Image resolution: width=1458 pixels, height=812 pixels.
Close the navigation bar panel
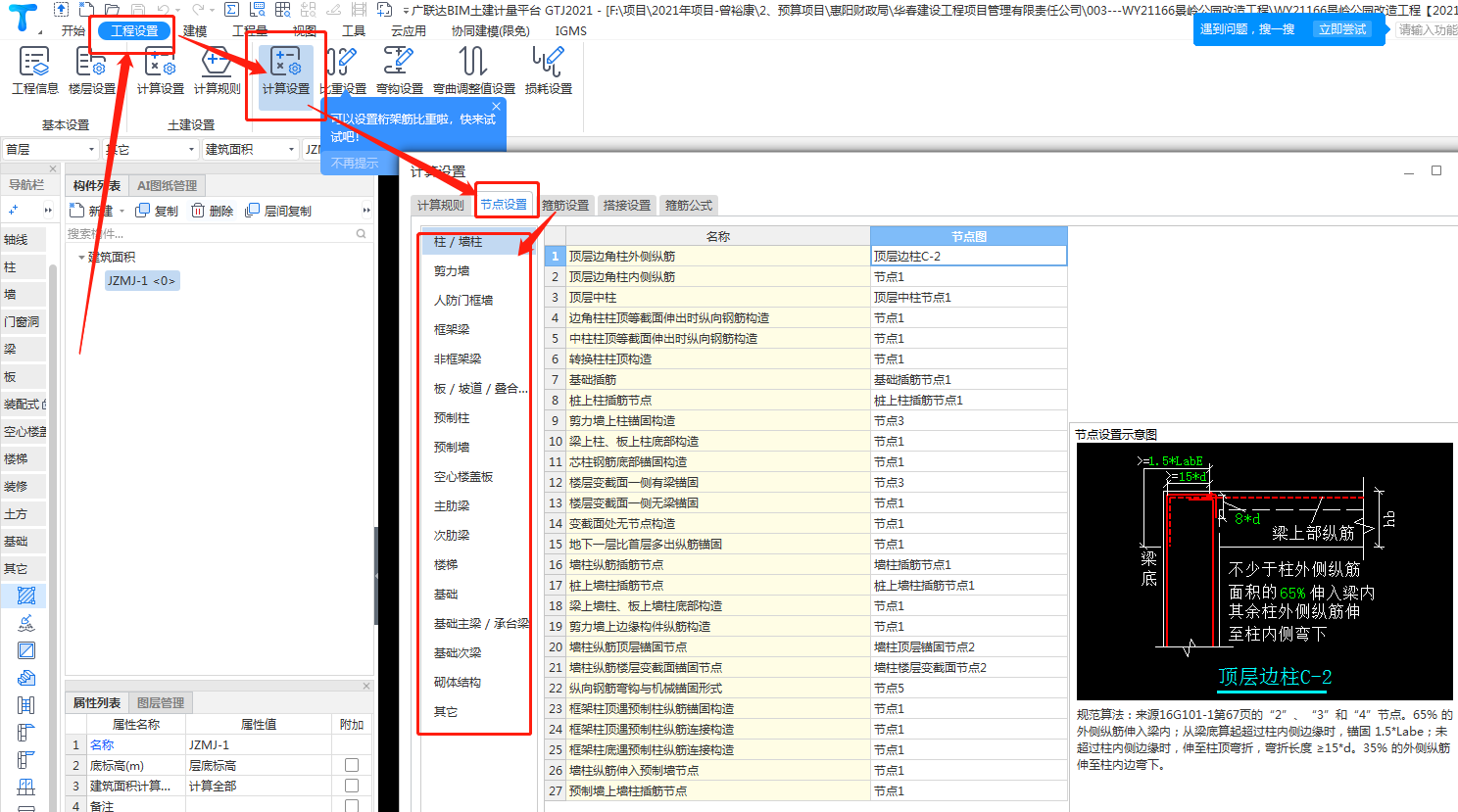pos(53,168)
